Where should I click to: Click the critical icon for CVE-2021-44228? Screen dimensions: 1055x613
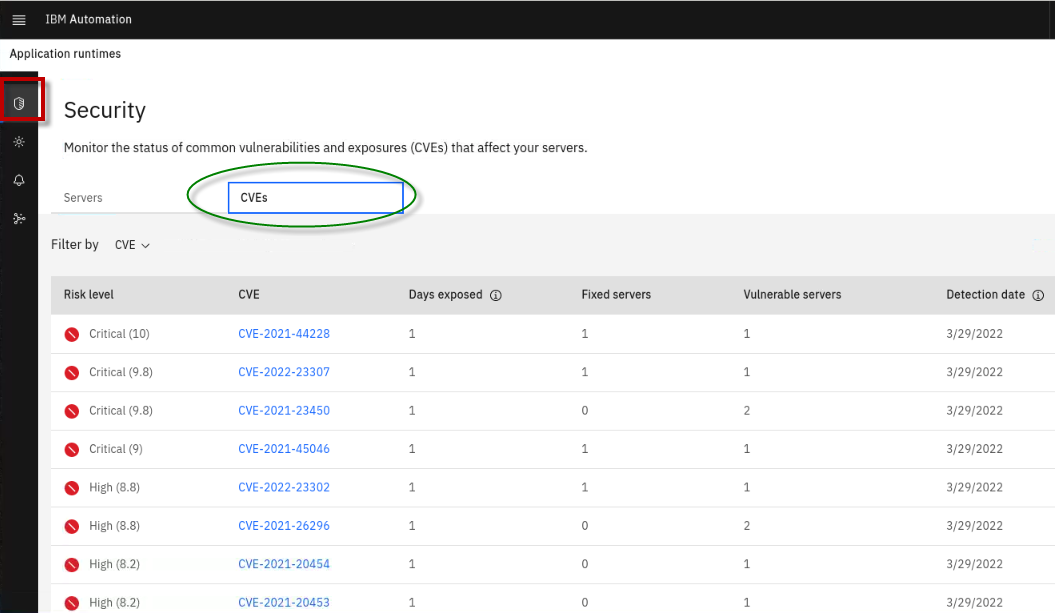[72, 334]
